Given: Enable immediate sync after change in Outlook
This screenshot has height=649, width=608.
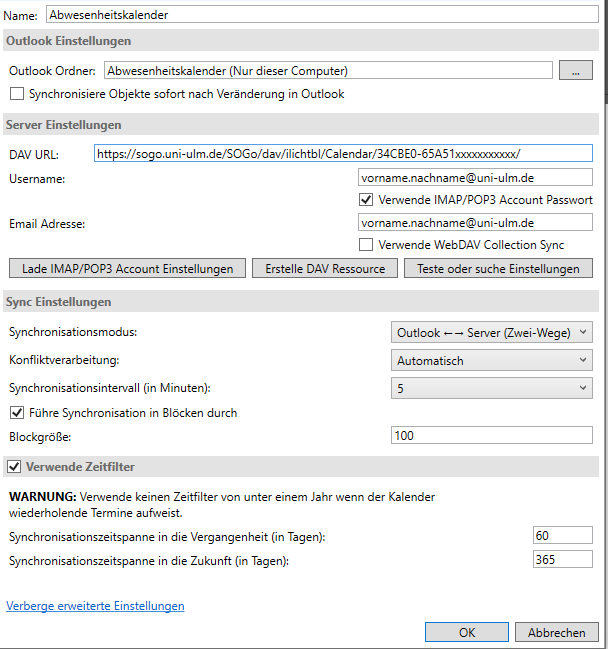Looking at the screenshot, I should click(x=17, y=94).
